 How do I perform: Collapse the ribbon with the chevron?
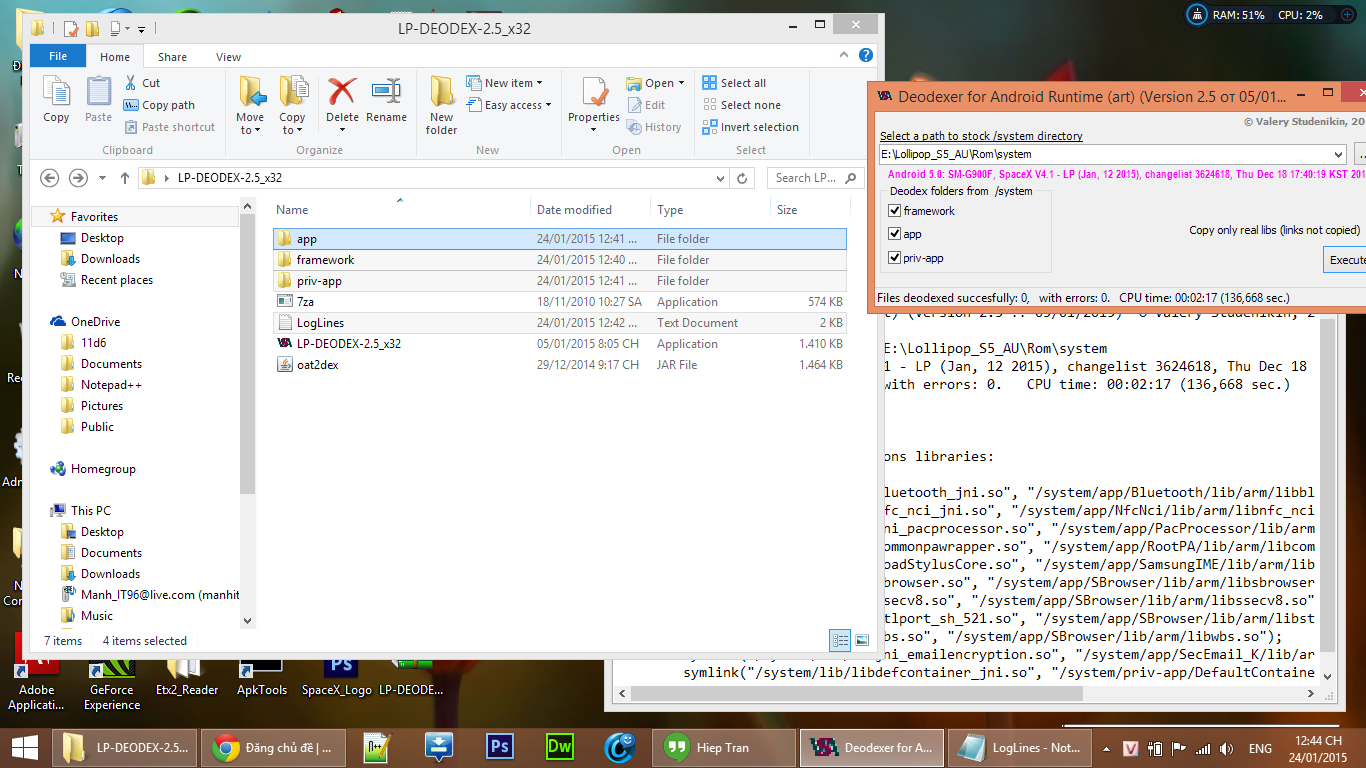(x=846, y=56)
